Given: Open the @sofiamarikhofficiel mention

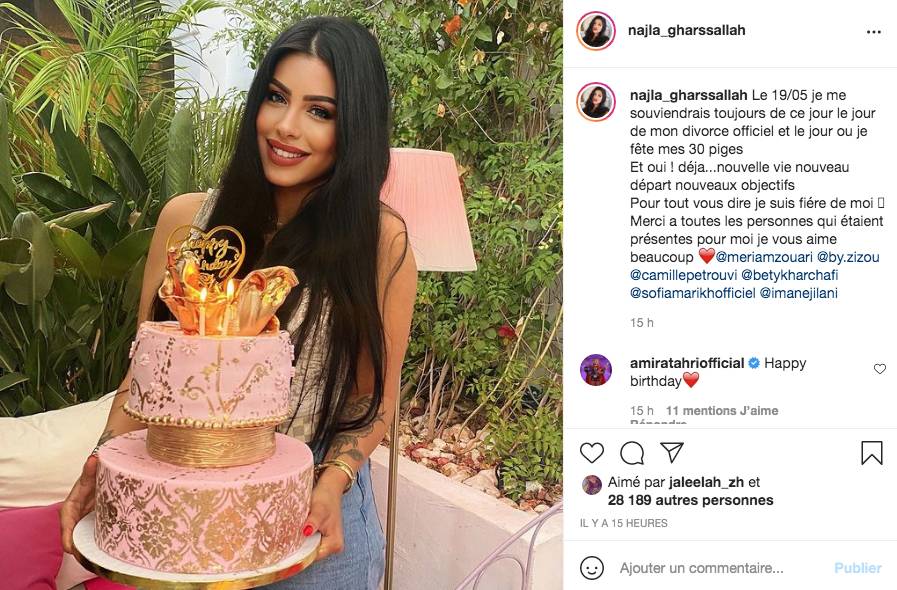Looking at the screenshot, I should pyautogui.click(x=693, y=294).
